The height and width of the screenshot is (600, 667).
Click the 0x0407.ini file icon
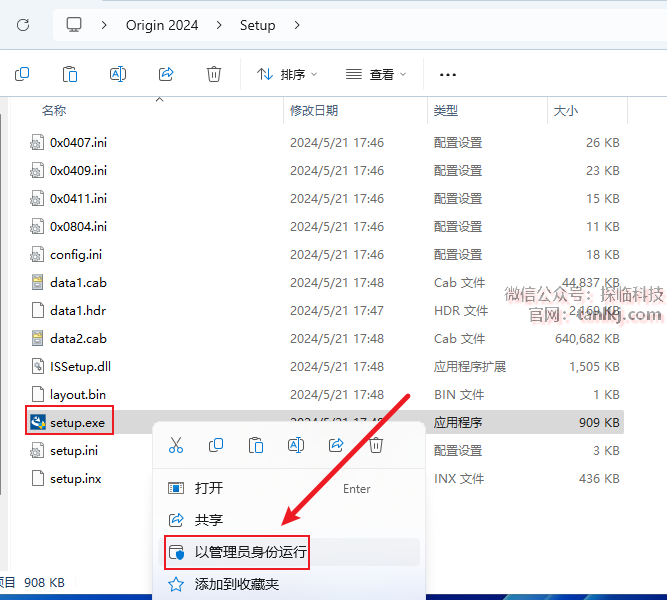point(37,142)
